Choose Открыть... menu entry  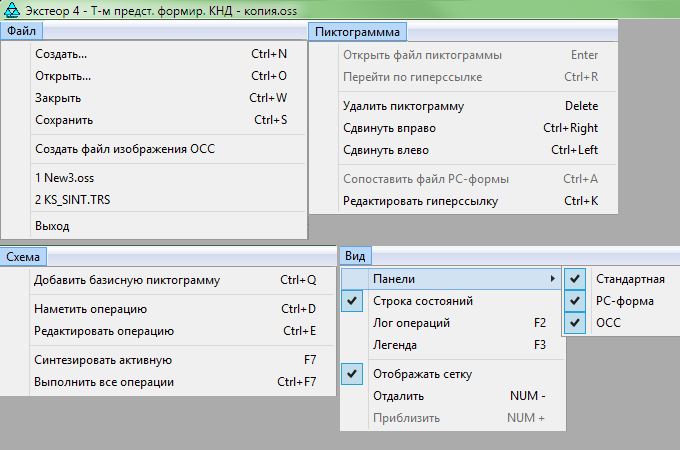(63, 76)
